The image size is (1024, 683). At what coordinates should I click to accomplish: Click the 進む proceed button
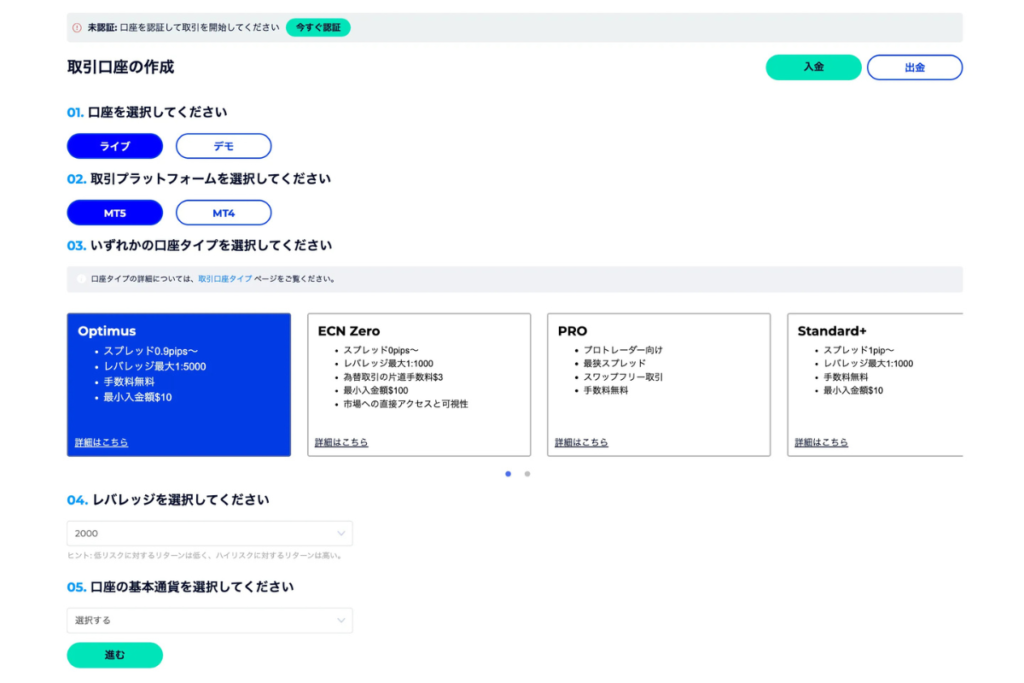click(x=114, y=655)
